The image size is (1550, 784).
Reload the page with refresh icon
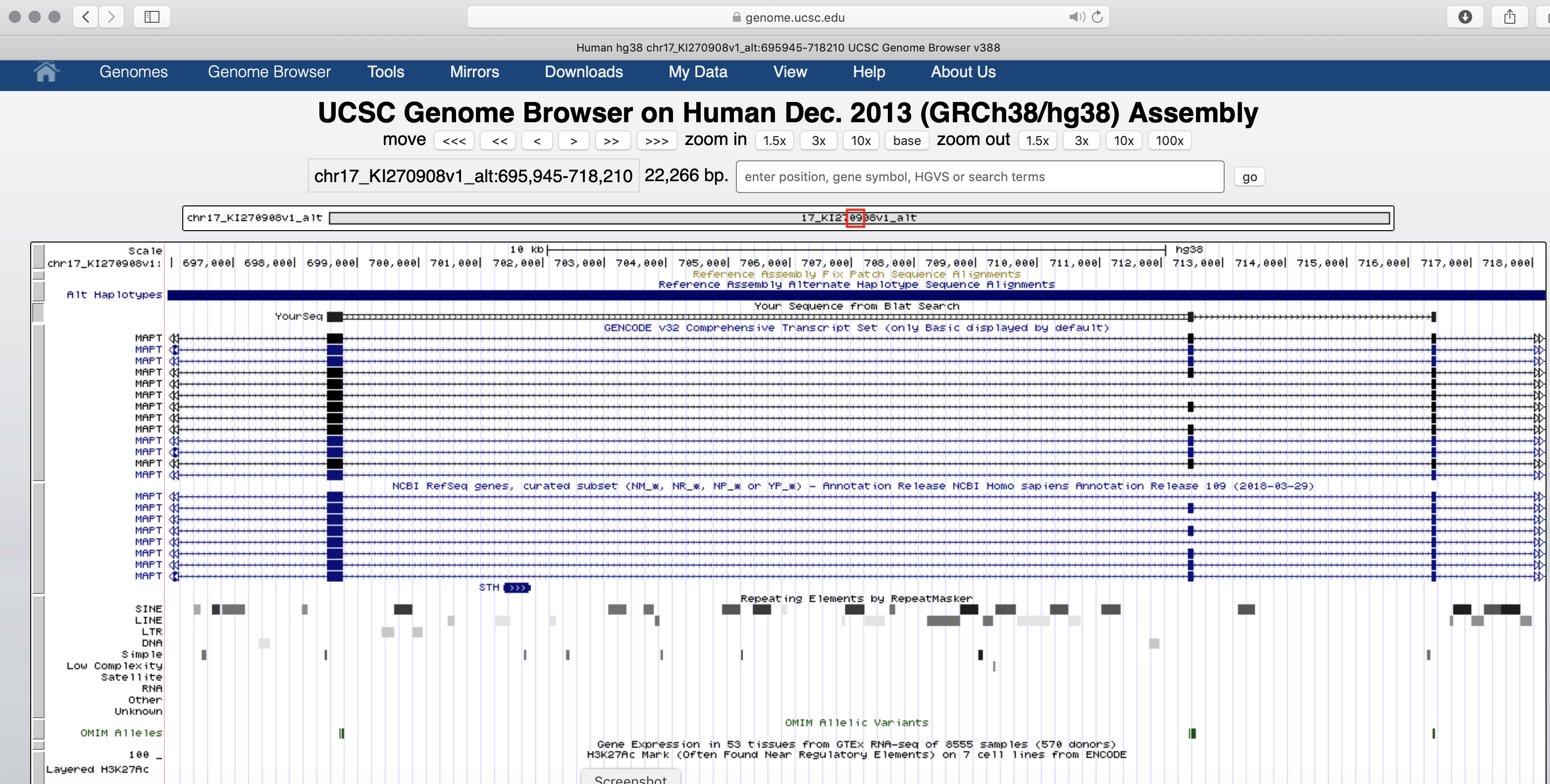[x=1097, y=17]
